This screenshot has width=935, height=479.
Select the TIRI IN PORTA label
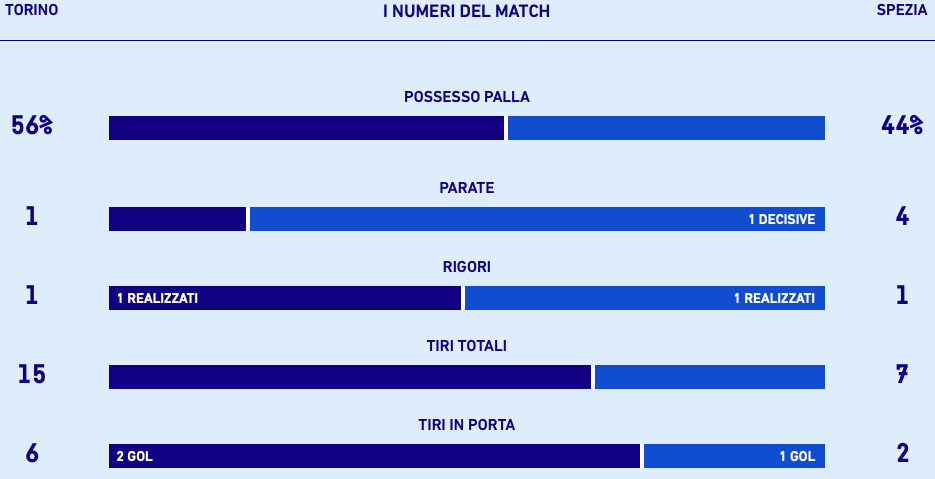coord(466,425)
